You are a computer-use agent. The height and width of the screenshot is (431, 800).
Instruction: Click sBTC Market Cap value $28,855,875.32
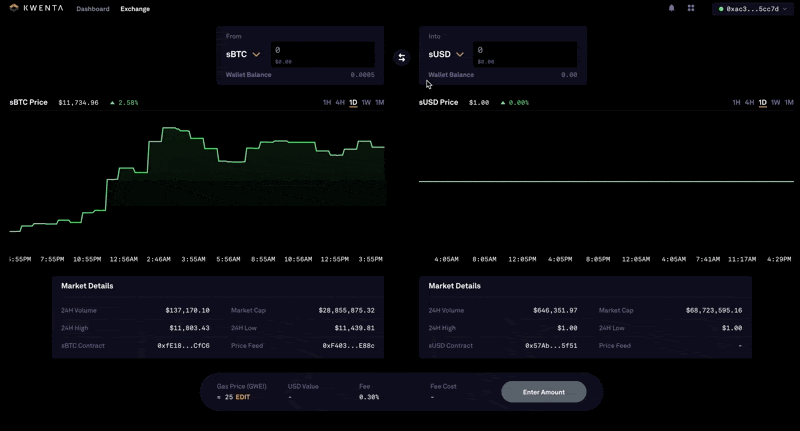[346, 310]
